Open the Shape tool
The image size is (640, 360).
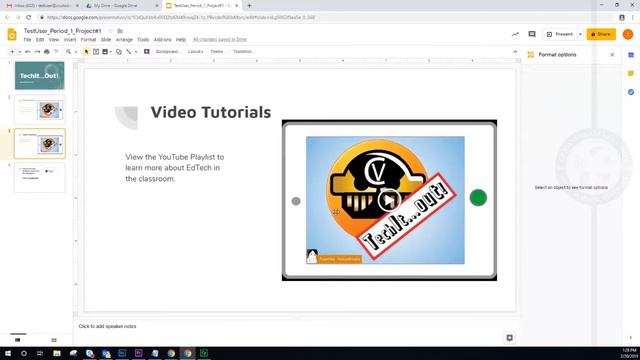pyautogui.click(x=119, y=52)
